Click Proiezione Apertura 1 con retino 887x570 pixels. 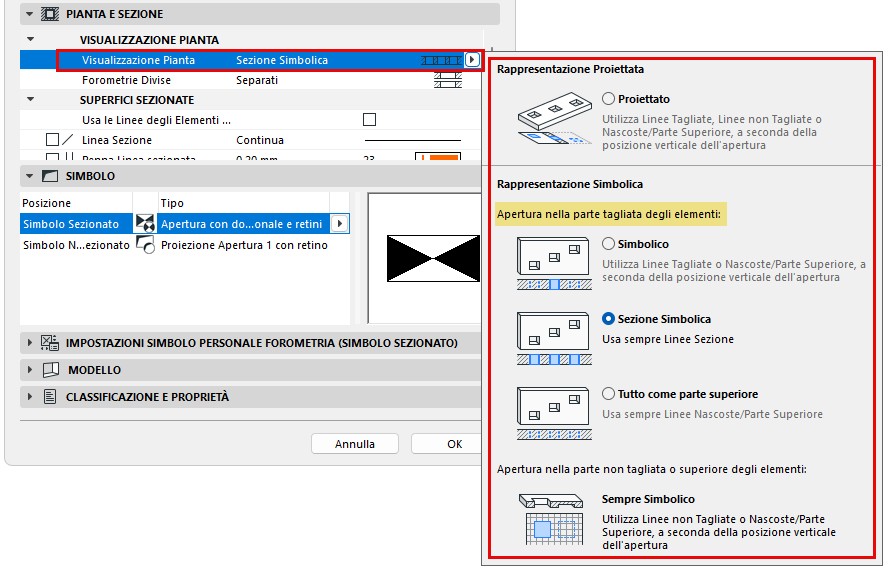[x=244, y=245]
